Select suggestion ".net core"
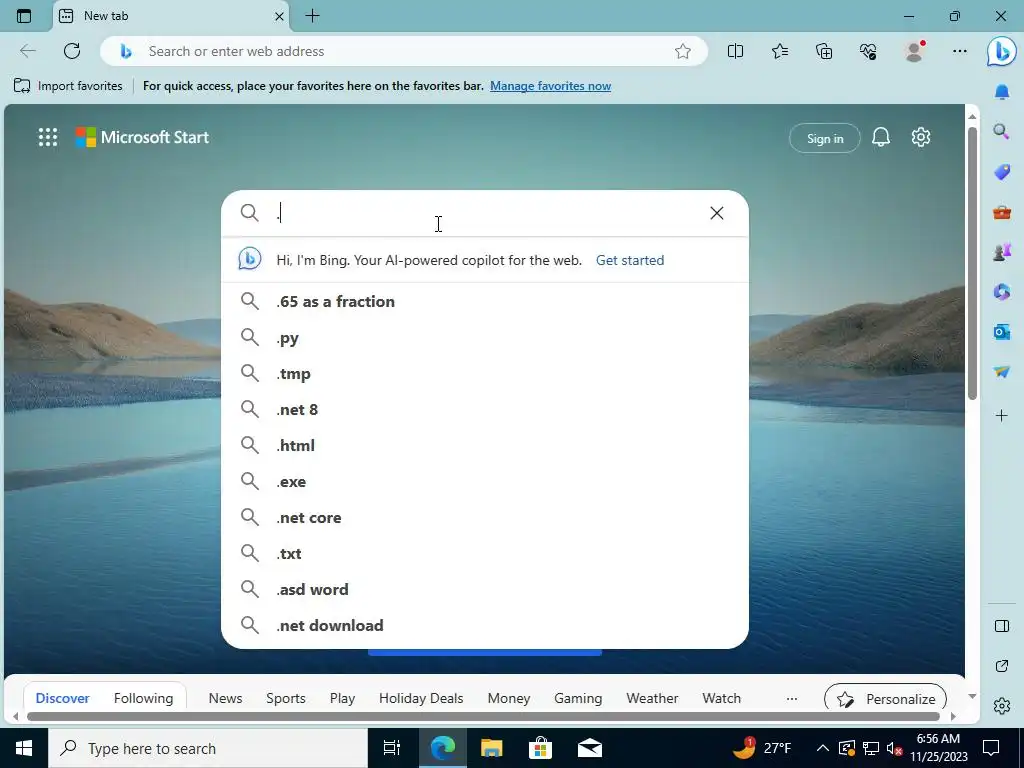 point(485,517)
